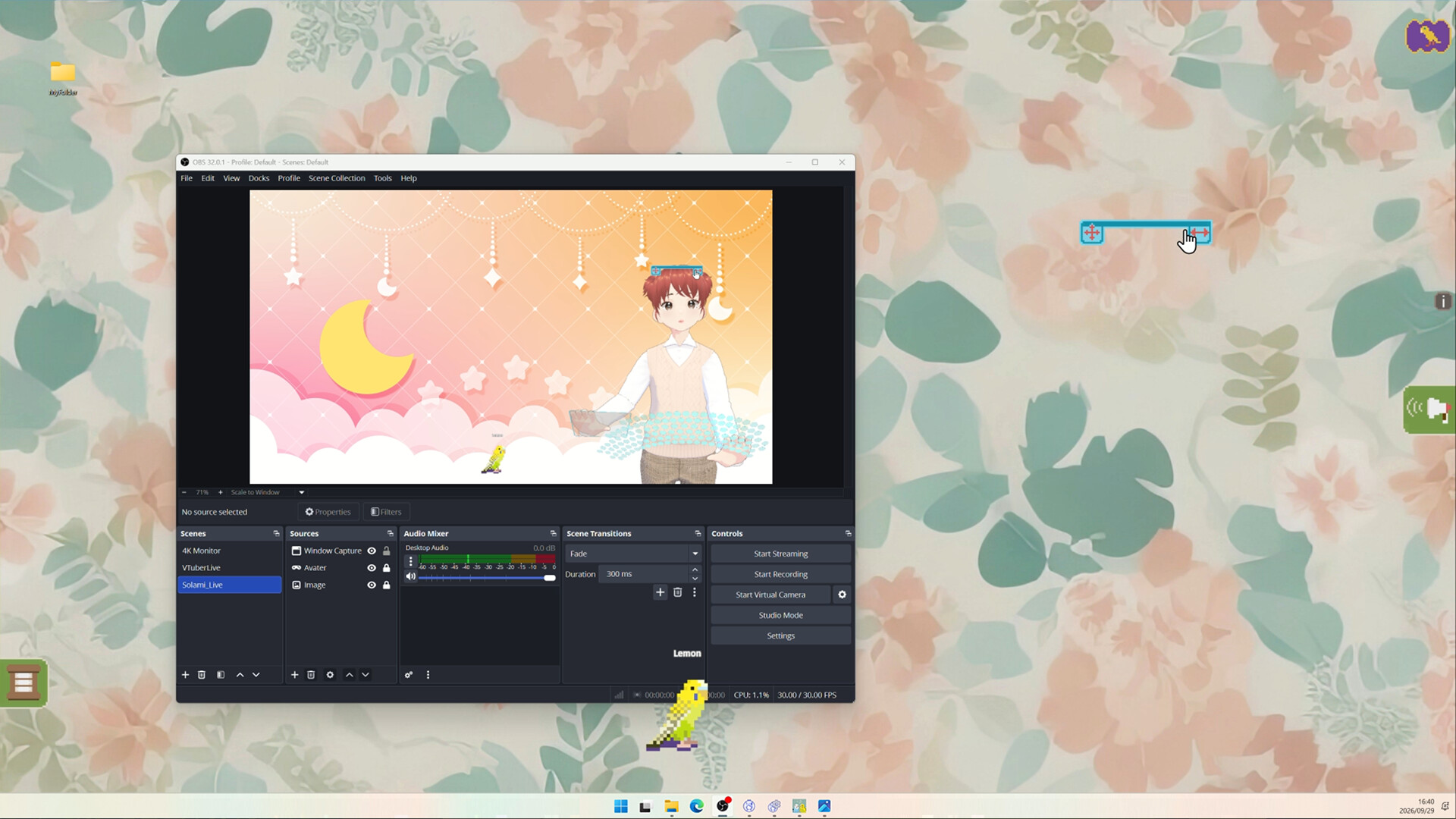The image size is (1456, 819).
Task: Expand the Scale to Window zoom dropdown
Action: (x=301, y=492)
